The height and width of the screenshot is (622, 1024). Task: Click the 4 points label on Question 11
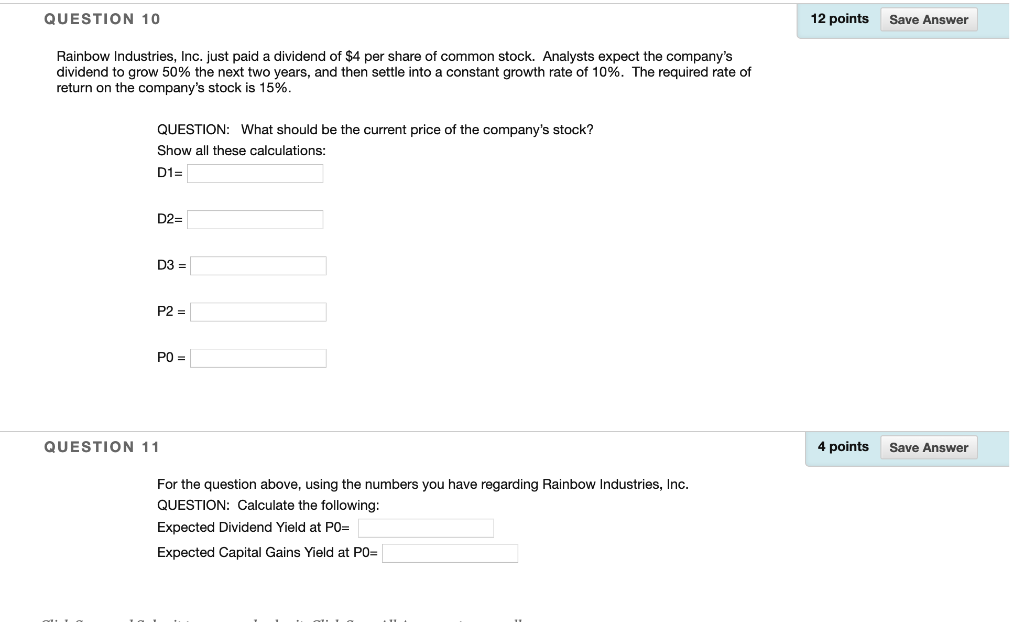[843, 446]
